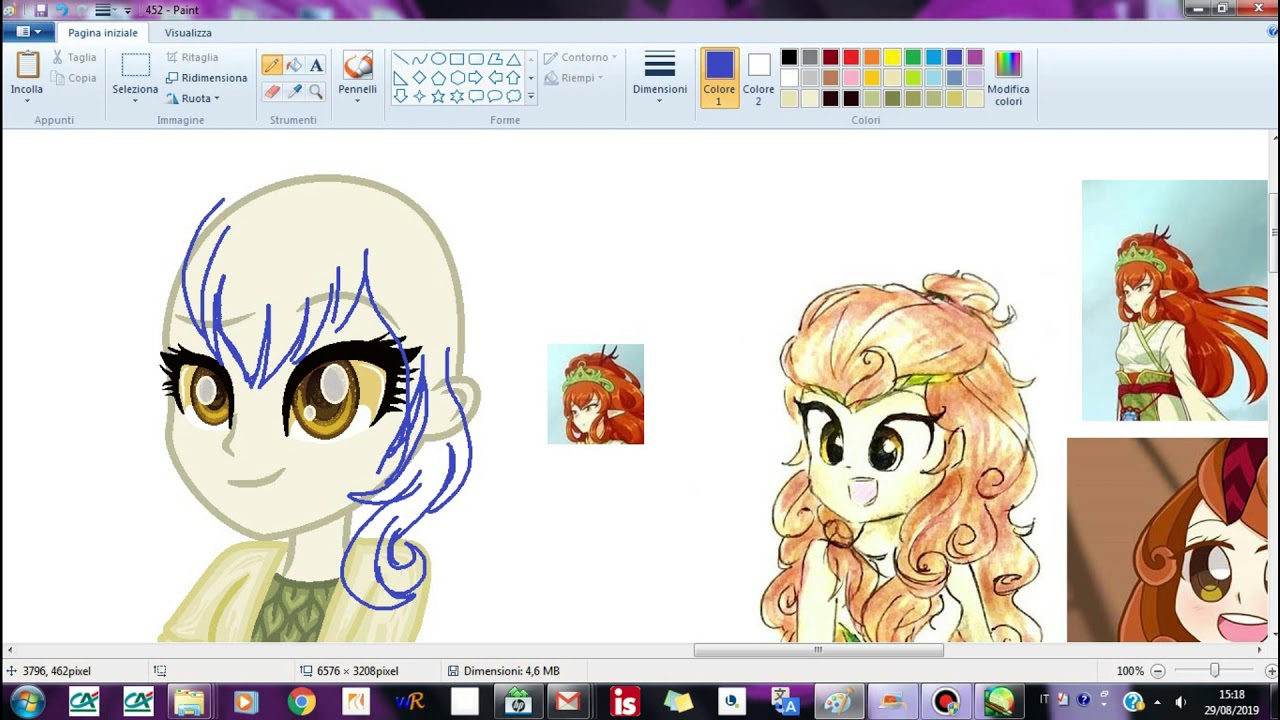Click the horizontal scrollbar thumb
The width and height of the screenshot is (1280, 720).
click(818, 650)
